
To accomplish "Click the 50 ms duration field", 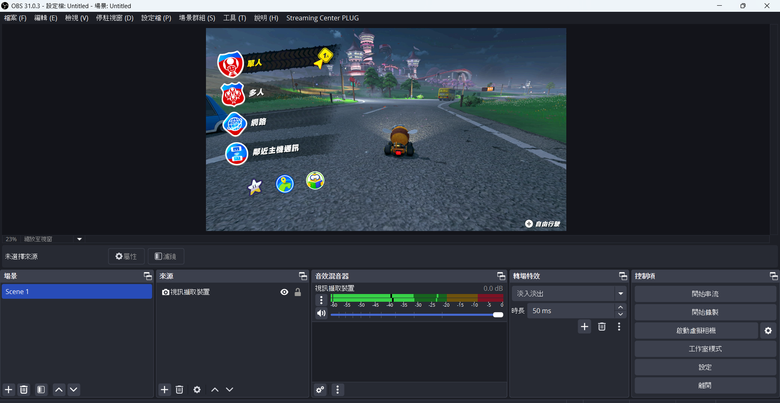I will click(x=572, y=311).
